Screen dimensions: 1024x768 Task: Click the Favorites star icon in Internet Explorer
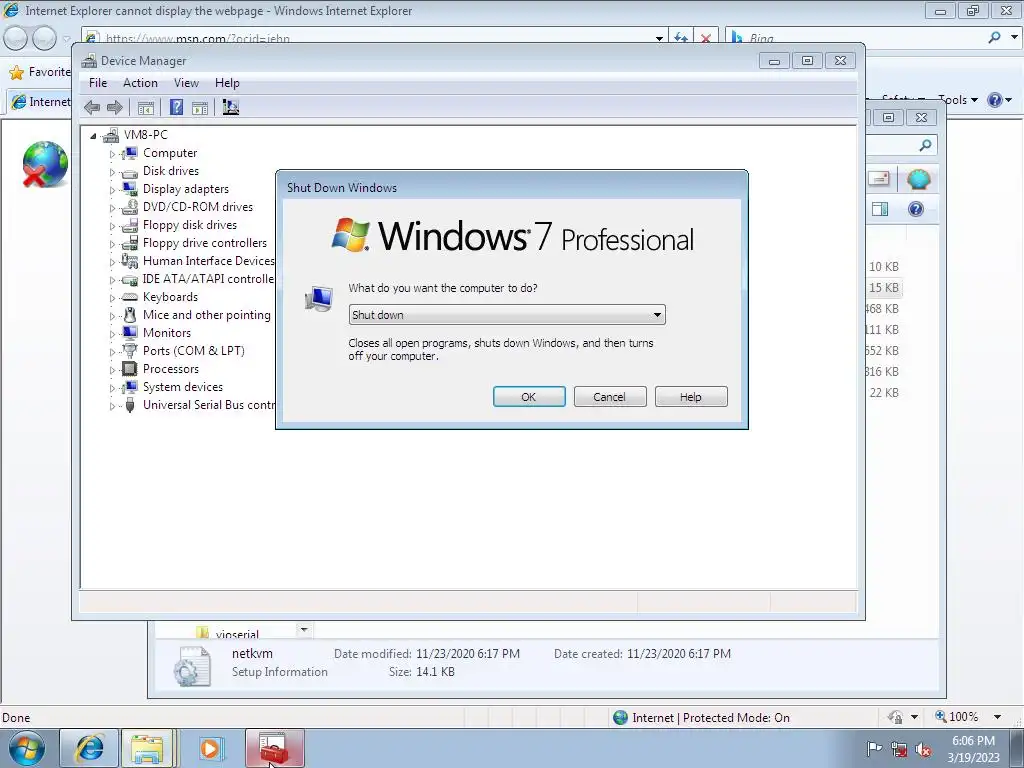pyautogui.click(x=16, y=72)
